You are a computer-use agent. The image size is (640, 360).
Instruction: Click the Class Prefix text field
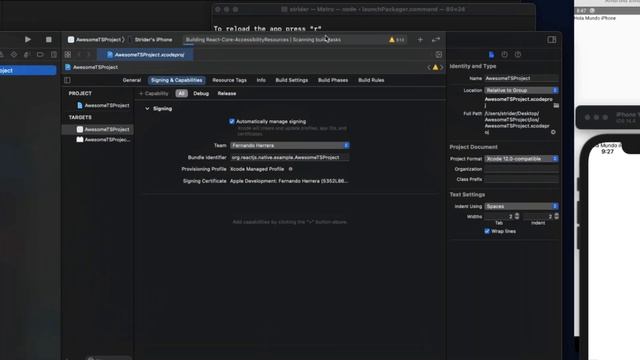pyautogui.click(x=521, y=179)
